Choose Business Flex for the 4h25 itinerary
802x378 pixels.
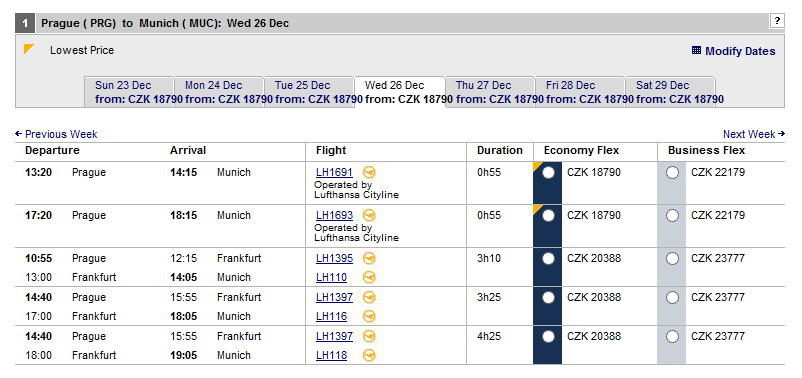tap(673, 337)
